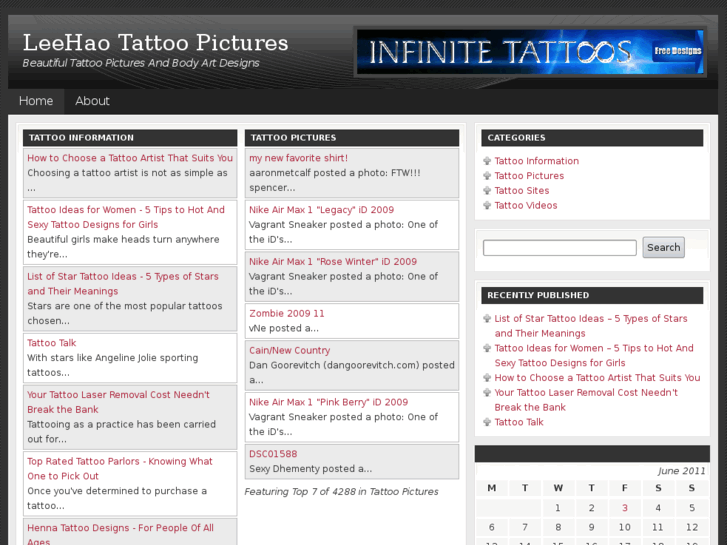Open recently published Your Tattoo Laser Removal Cost
The image size is (727, 545).
click(x=586, y=400)
